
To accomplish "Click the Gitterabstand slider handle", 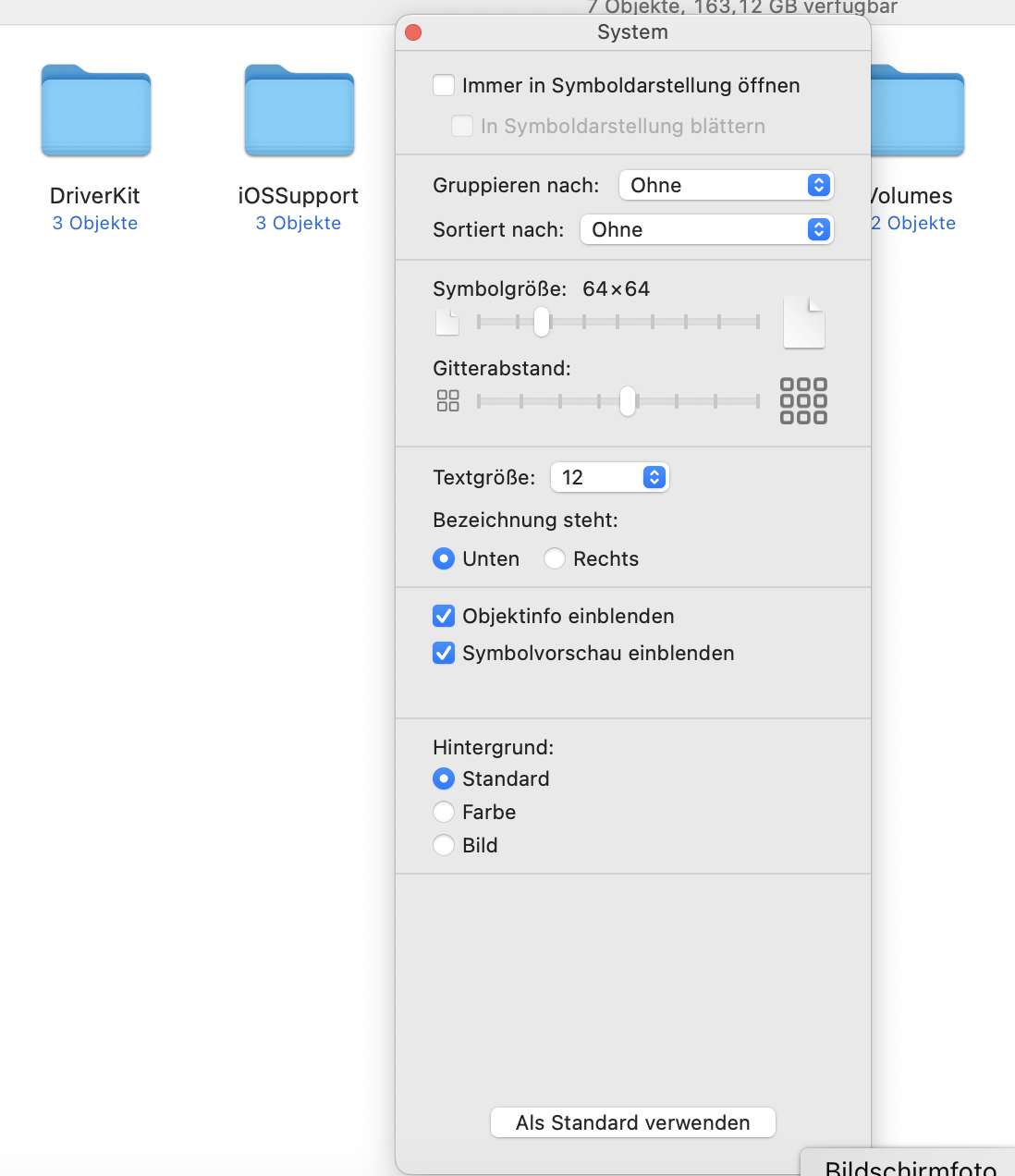I will (x=628, y=401).
